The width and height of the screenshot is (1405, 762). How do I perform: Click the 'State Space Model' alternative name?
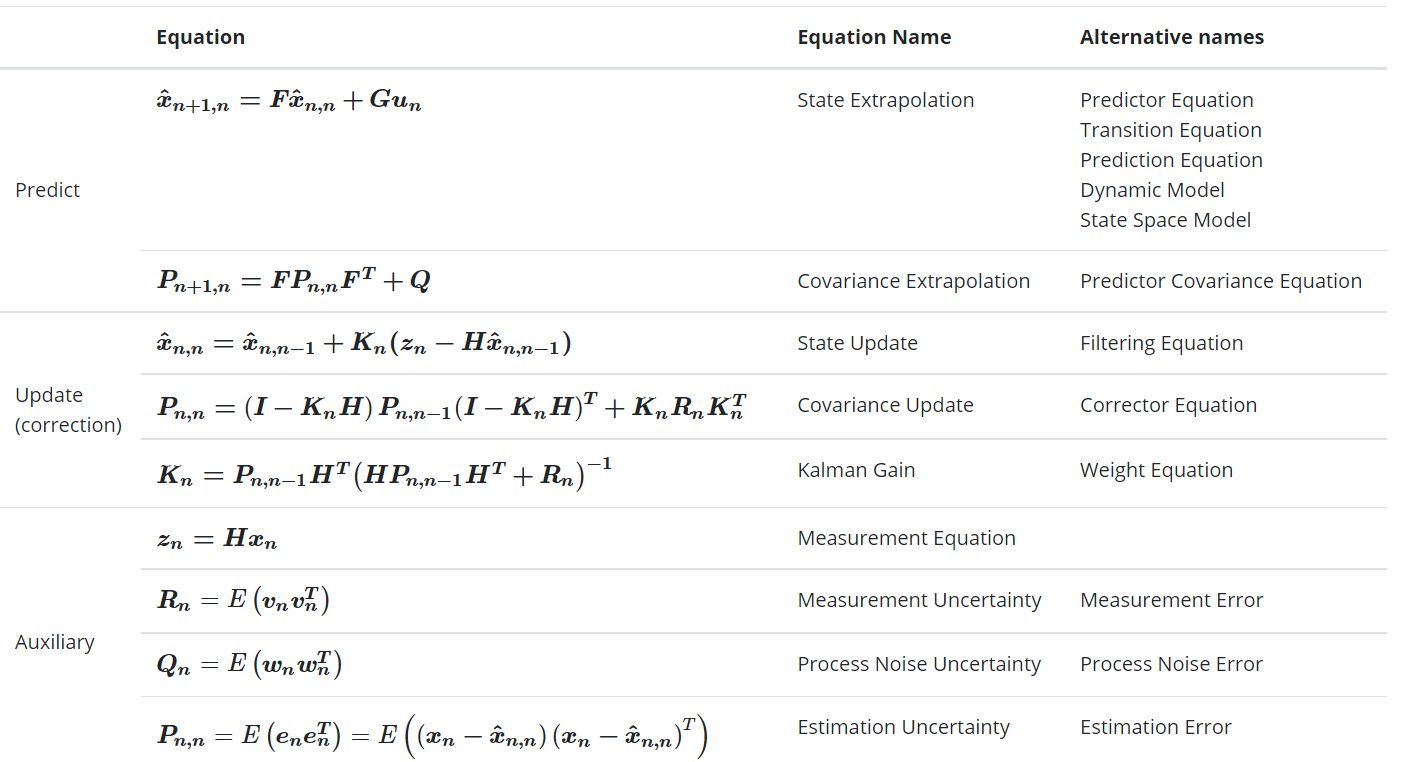point(1165,220)
